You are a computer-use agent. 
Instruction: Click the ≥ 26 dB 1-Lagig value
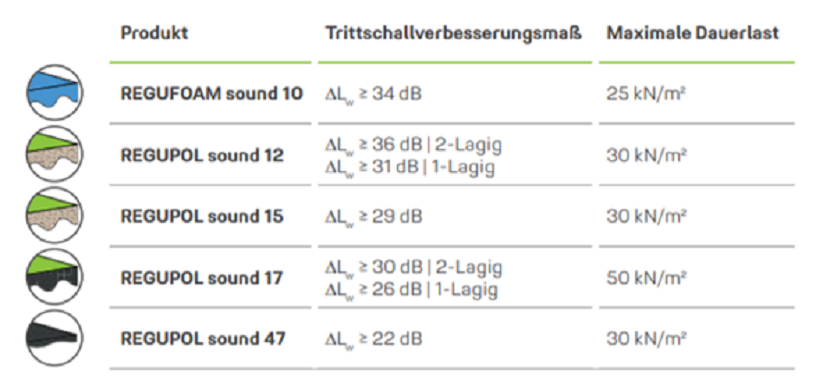click(x=411, y=290)
